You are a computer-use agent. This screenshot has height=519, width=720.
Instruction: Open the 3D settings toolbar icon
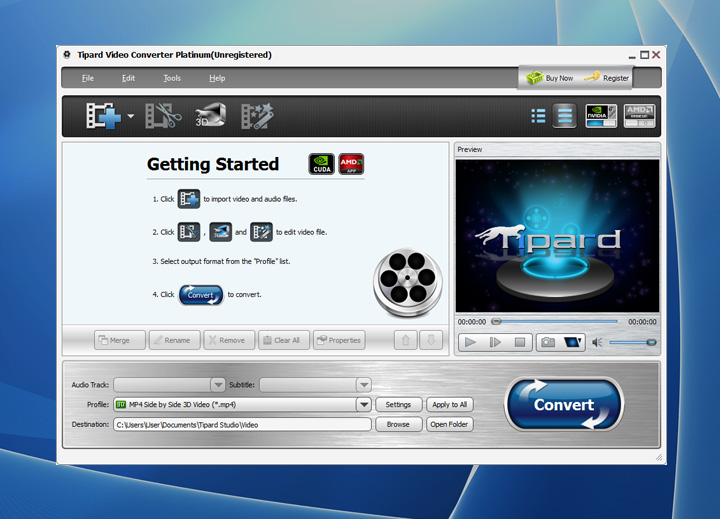coord(210,115)
